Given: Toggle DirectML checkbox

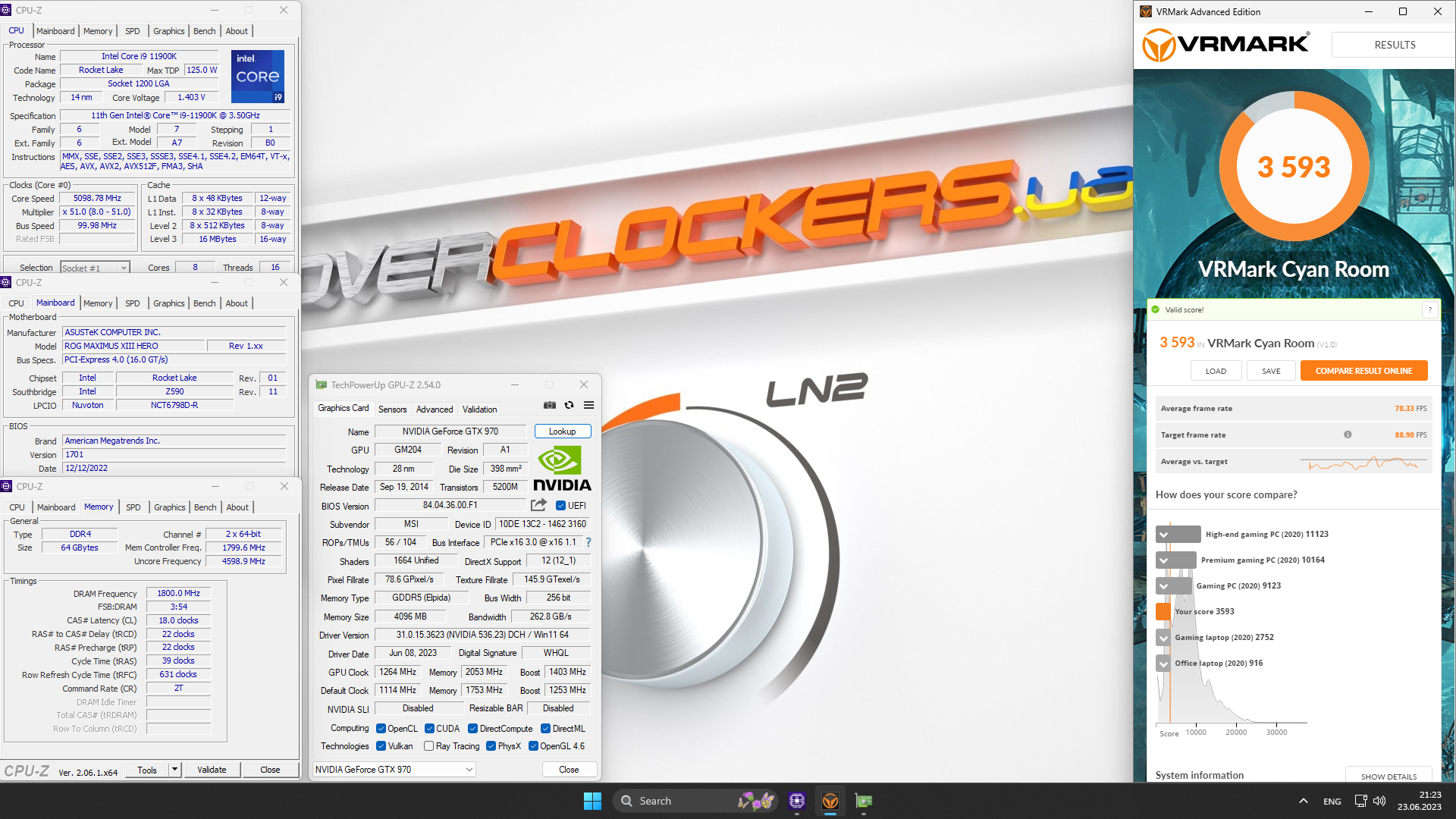Looking at the screenshot, I should click(x=546, y=729).
